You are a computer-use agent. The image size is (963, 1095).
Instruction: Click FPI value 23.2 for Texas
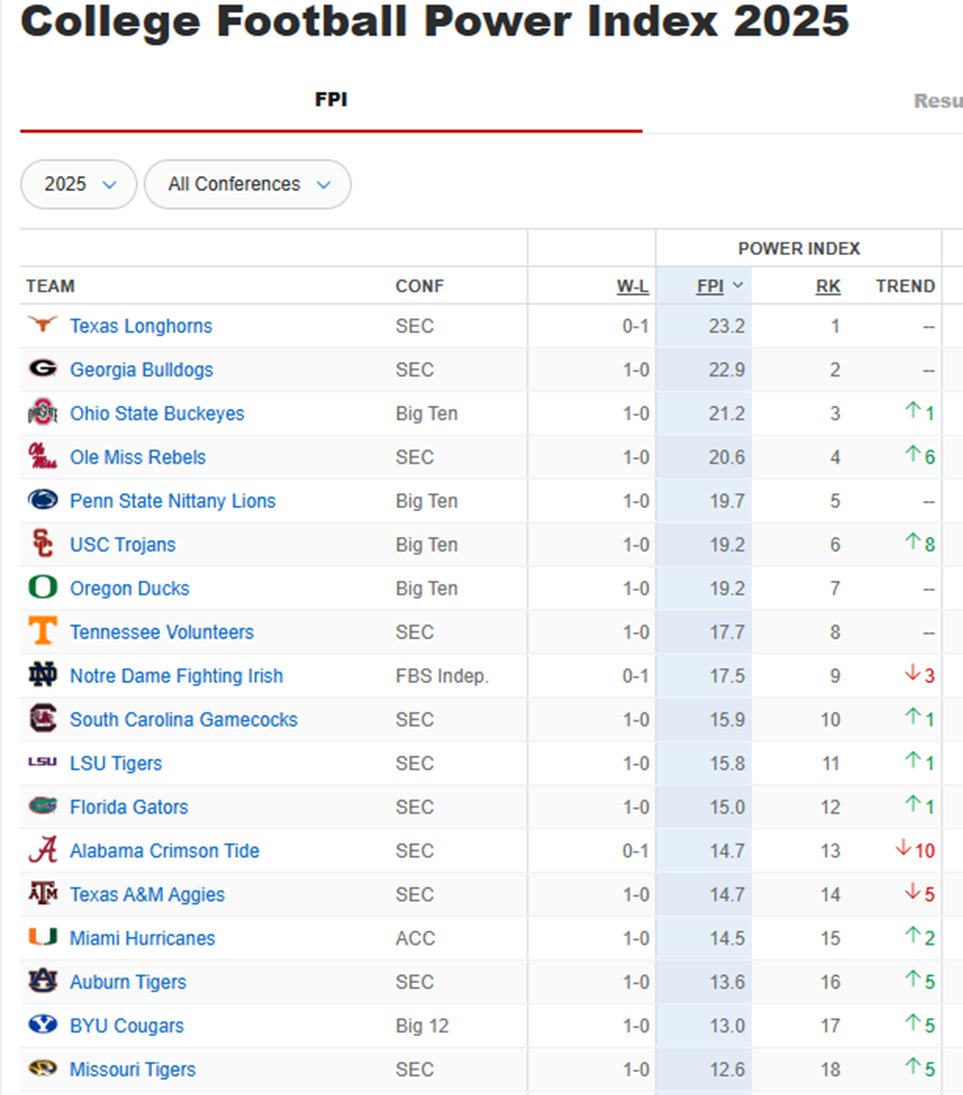(x=726, y=326)
